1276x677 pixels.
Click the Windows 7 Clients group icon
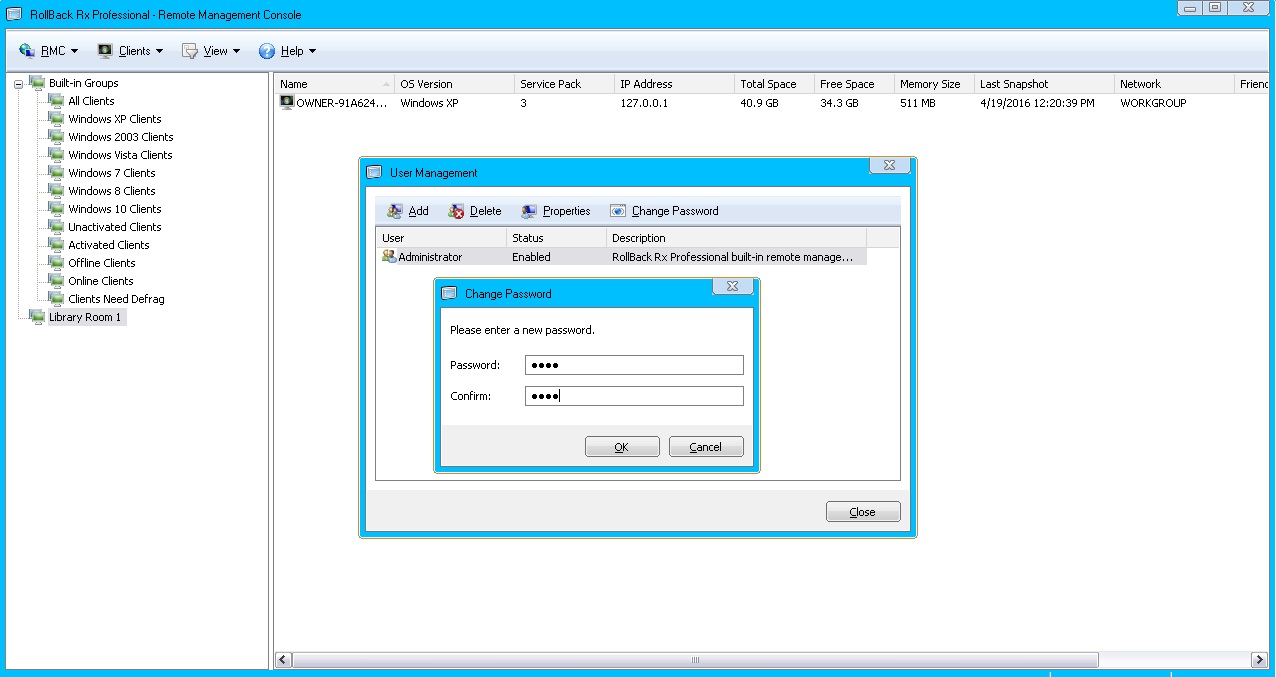(x=56, y=173)
